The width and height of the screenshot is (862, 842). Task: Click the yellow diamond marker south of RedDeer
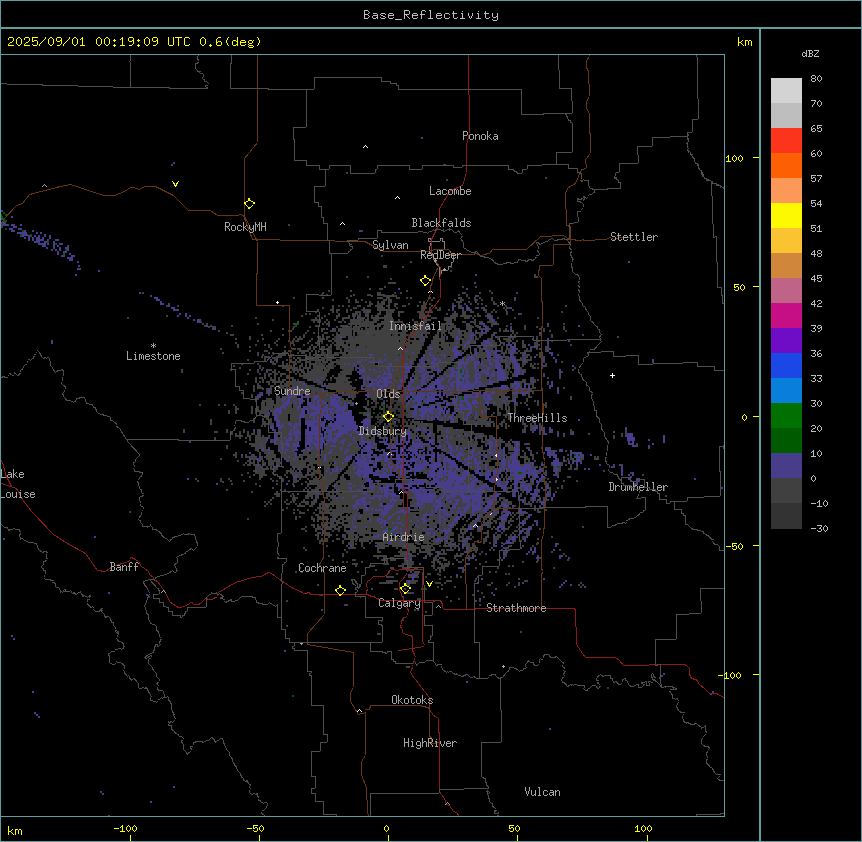point(425,281)
